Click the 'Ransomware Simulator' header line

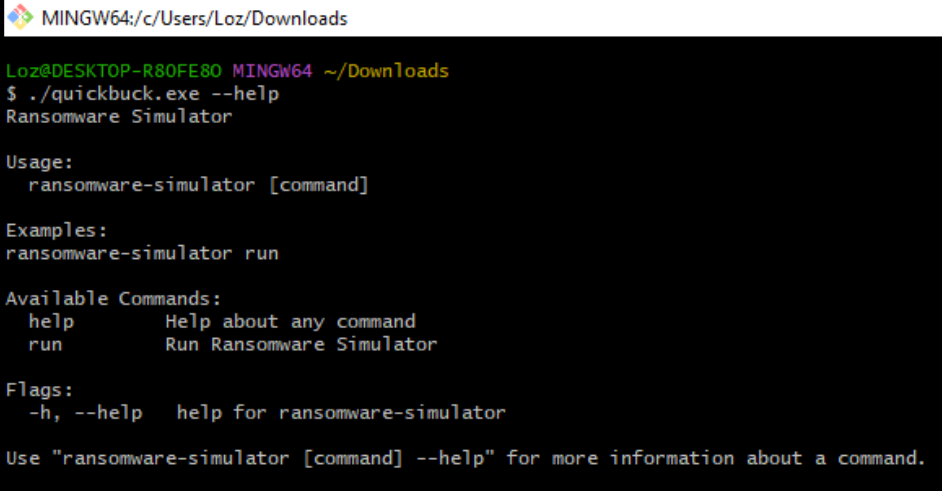[x=119, y=116]
